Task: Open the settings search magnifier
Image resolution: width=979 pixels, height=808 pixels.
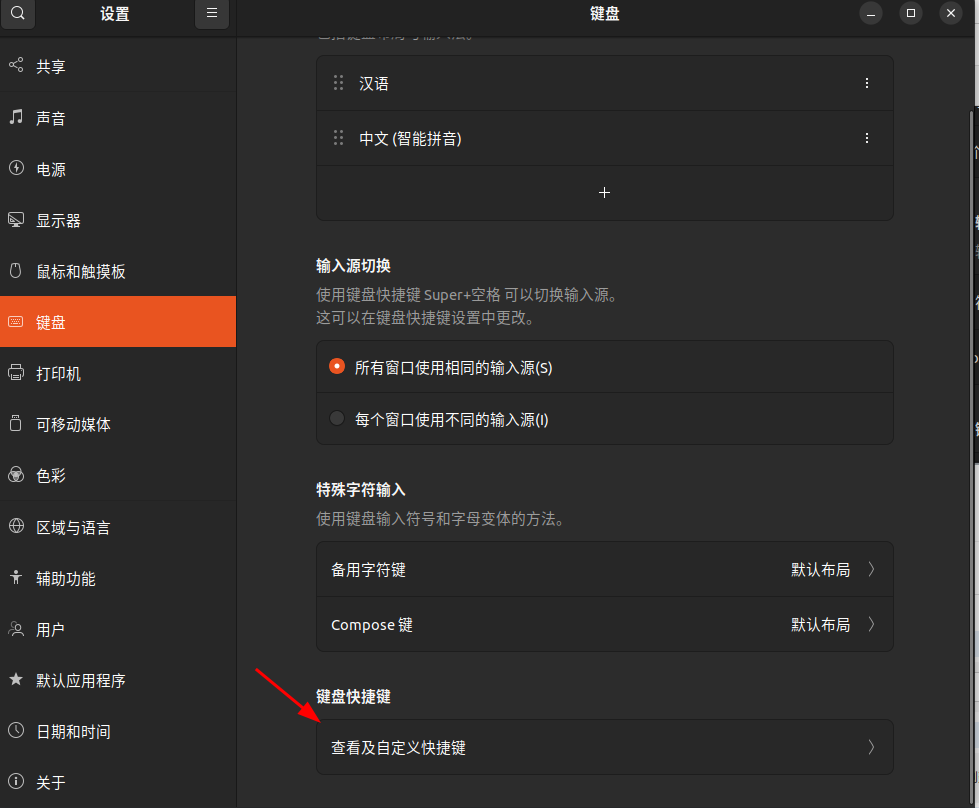Action: pyautogui.click(x=17, y=13)
